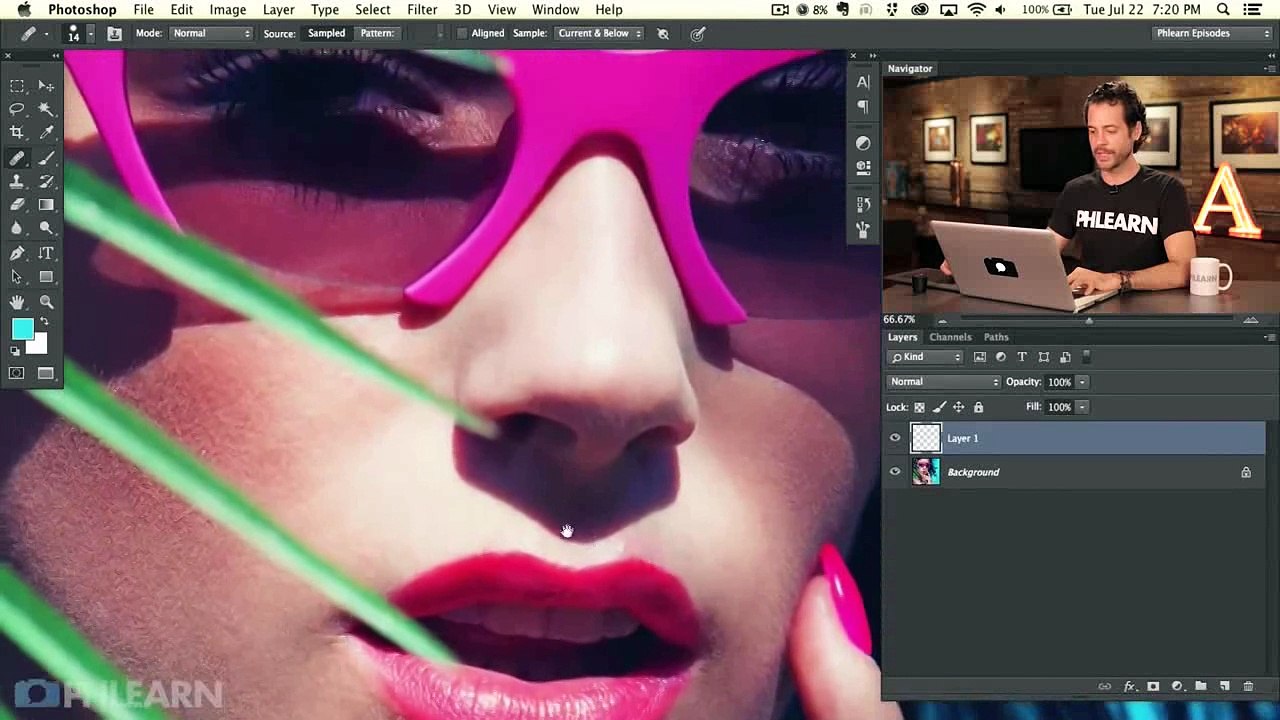The image size is (1280, 720).
Task: Select the Clone Stamp tool
Action: pyautogui.click(x=17, y=182)
